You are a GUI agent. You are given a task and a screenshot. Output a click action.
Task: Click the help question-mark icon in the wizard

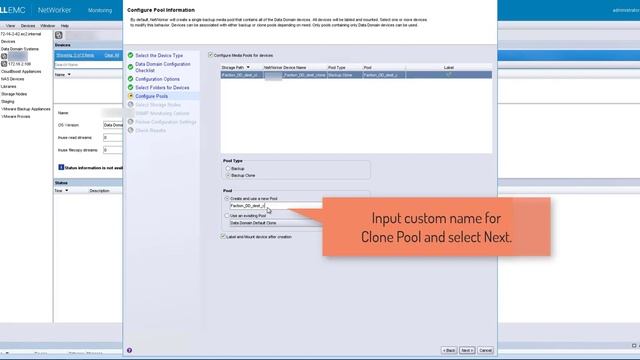(x=129, y=350)
